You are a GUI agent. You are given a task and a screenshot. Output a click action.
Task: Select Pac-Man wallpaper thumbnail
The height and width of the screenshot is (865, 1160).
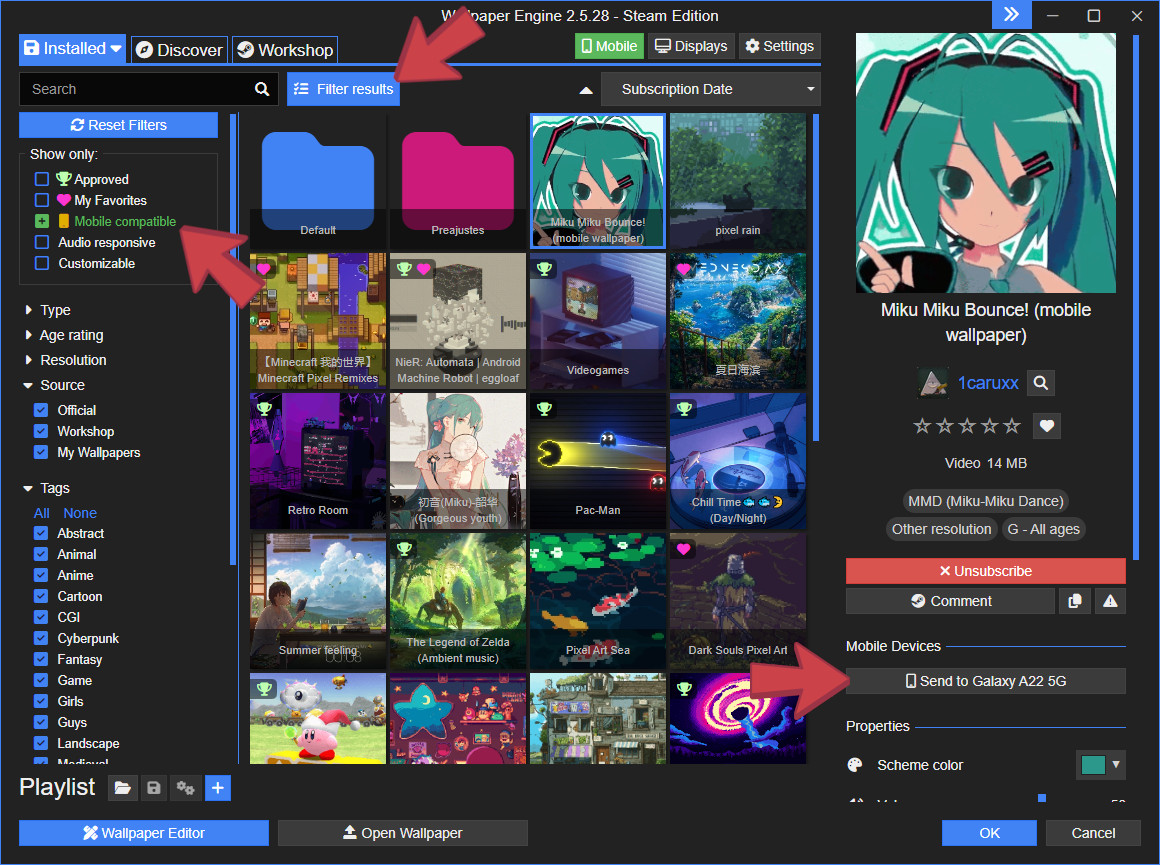click(598, 461)
